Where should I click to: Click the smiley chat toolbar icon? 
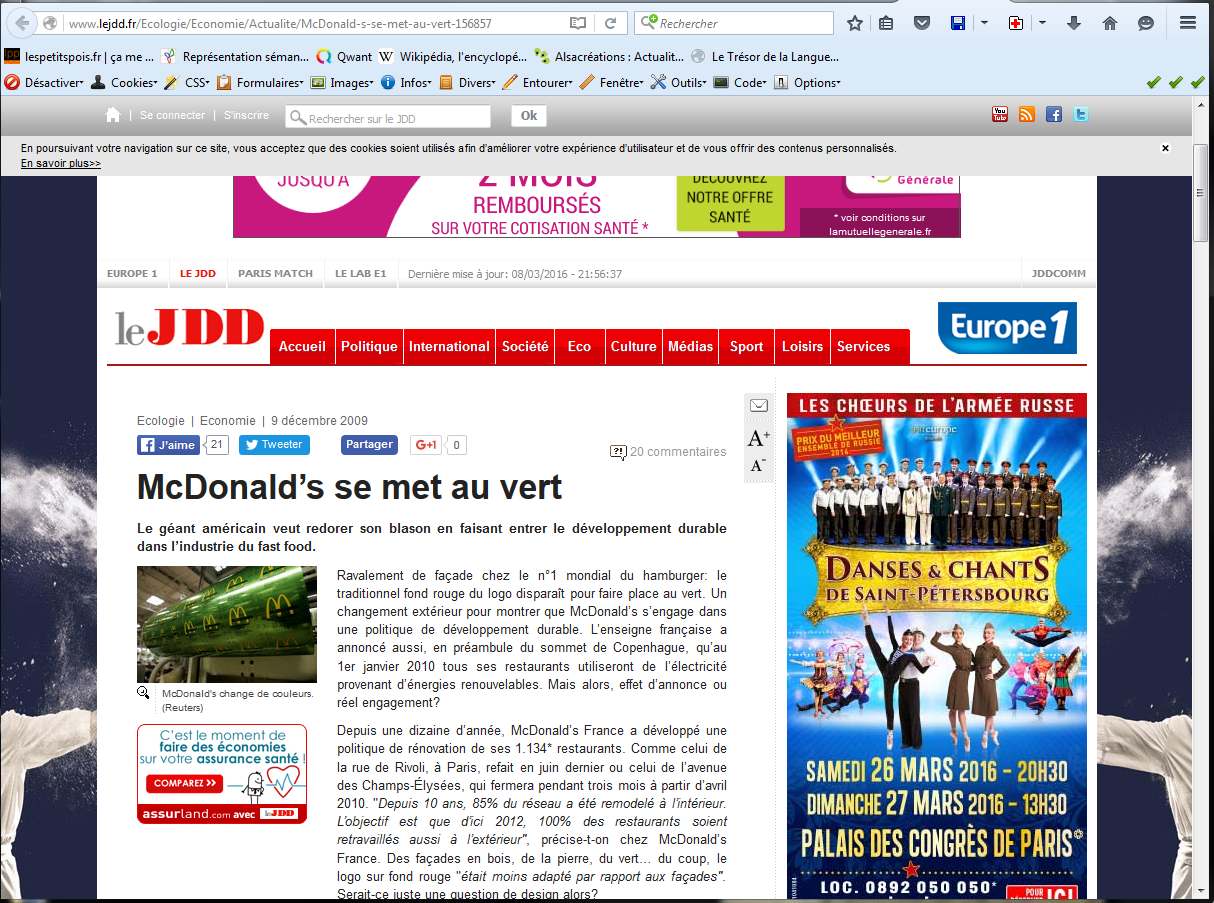pyautogui.click(x=1146, y=23)
